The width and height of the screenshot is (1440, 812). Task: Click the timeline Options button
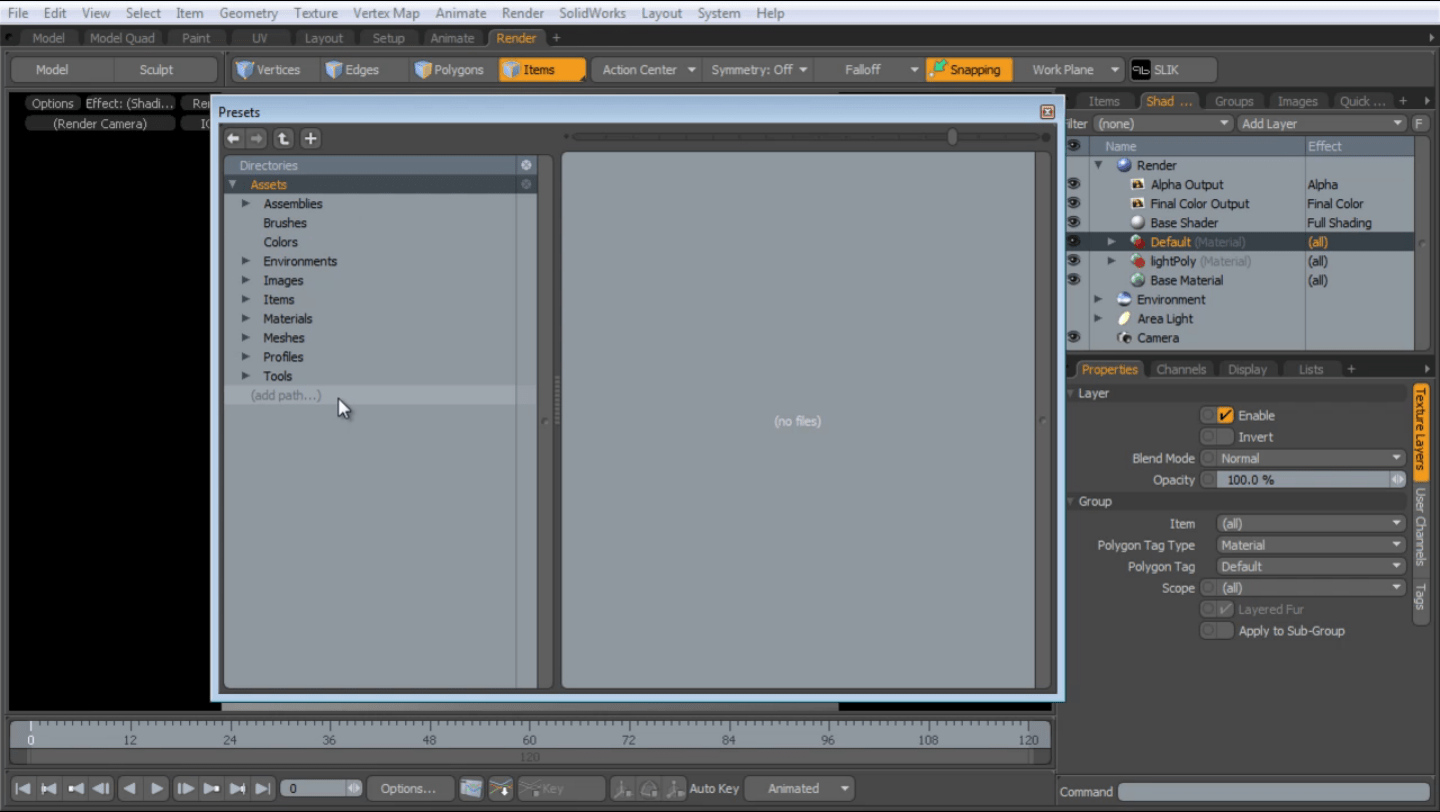408,789
